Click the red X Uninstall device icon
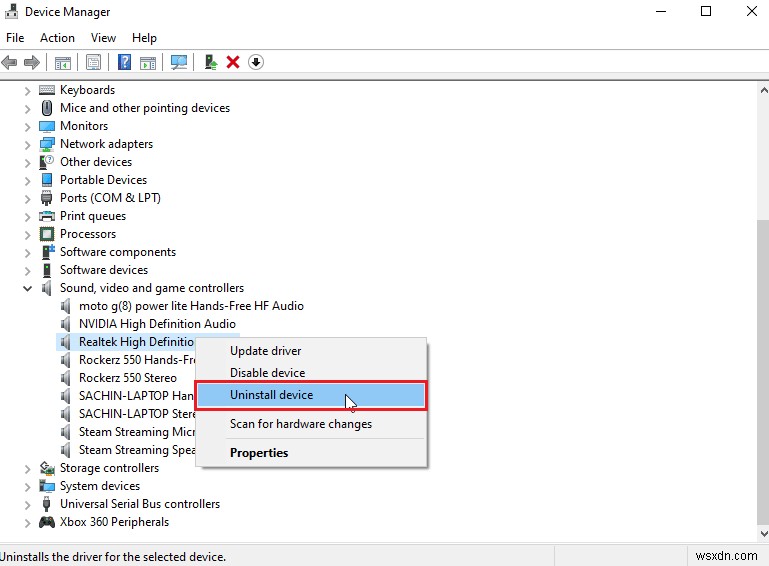This screenshot has height=566, width=769. click(x=233, y=62)
